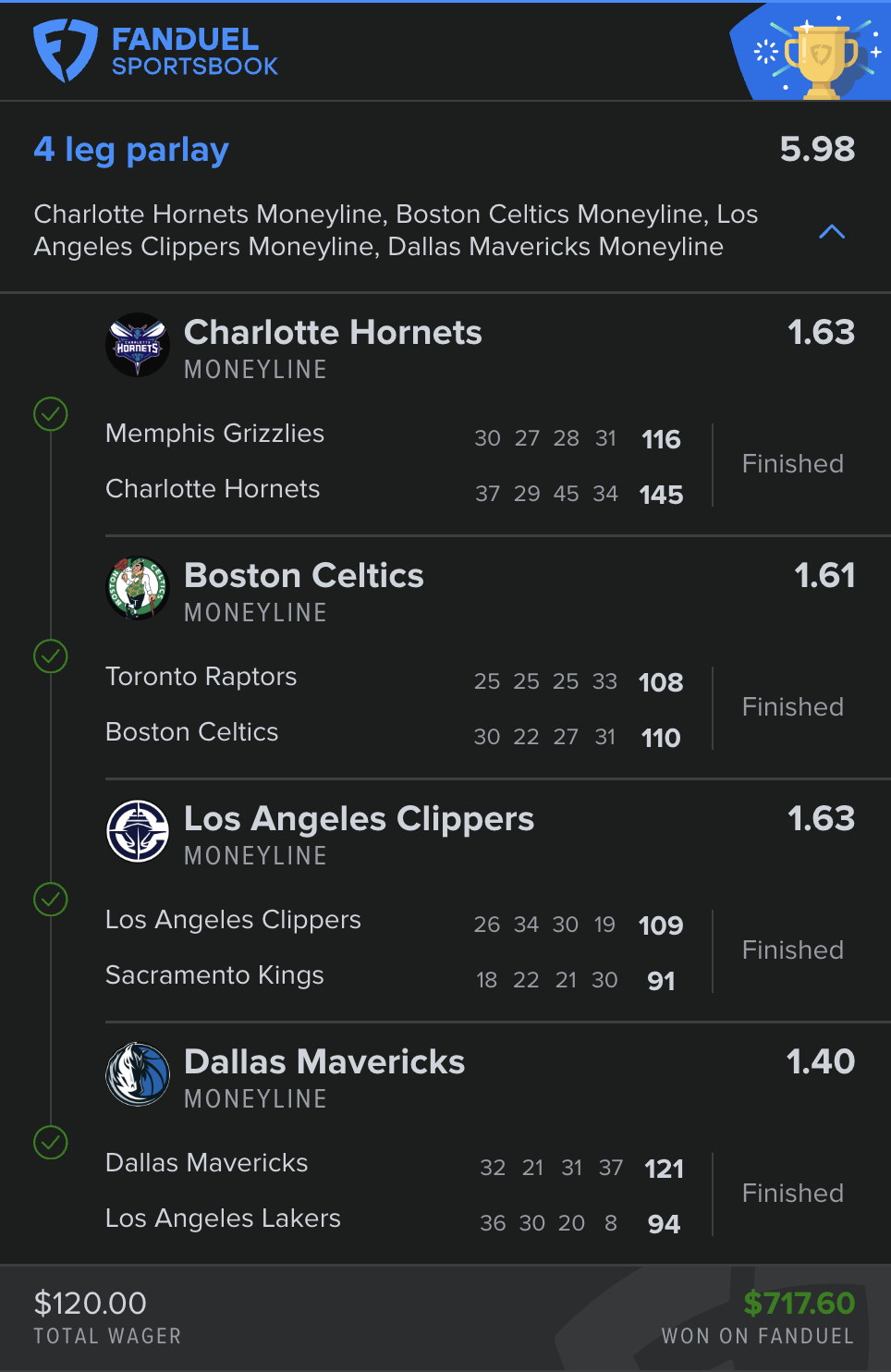Select the Boston Celtics Moneyline title
Viewport: 891px width, 1372px height.
303,576
